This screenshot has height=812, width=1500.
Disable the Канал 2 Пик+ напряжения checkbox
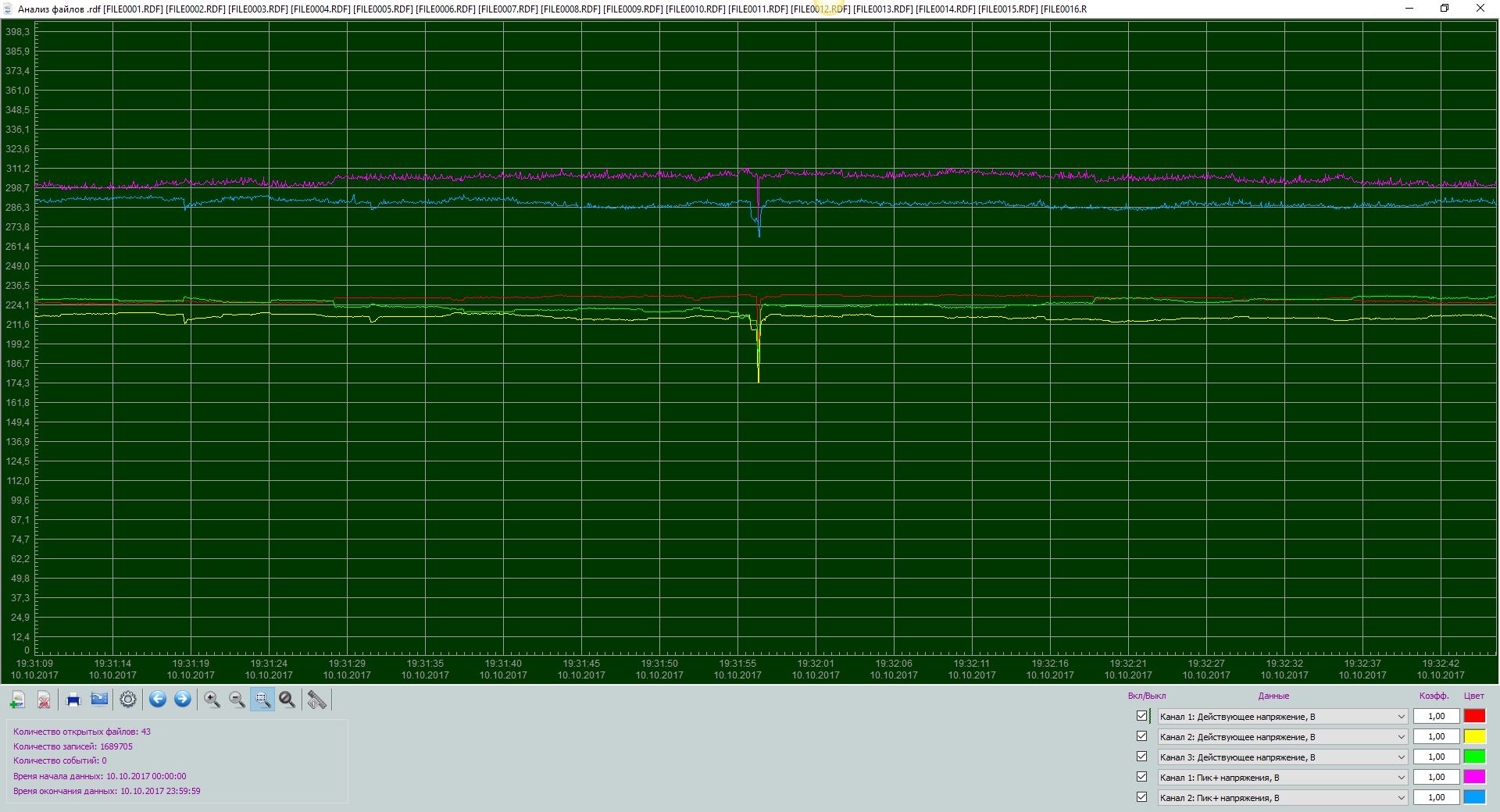(1142, 797)
